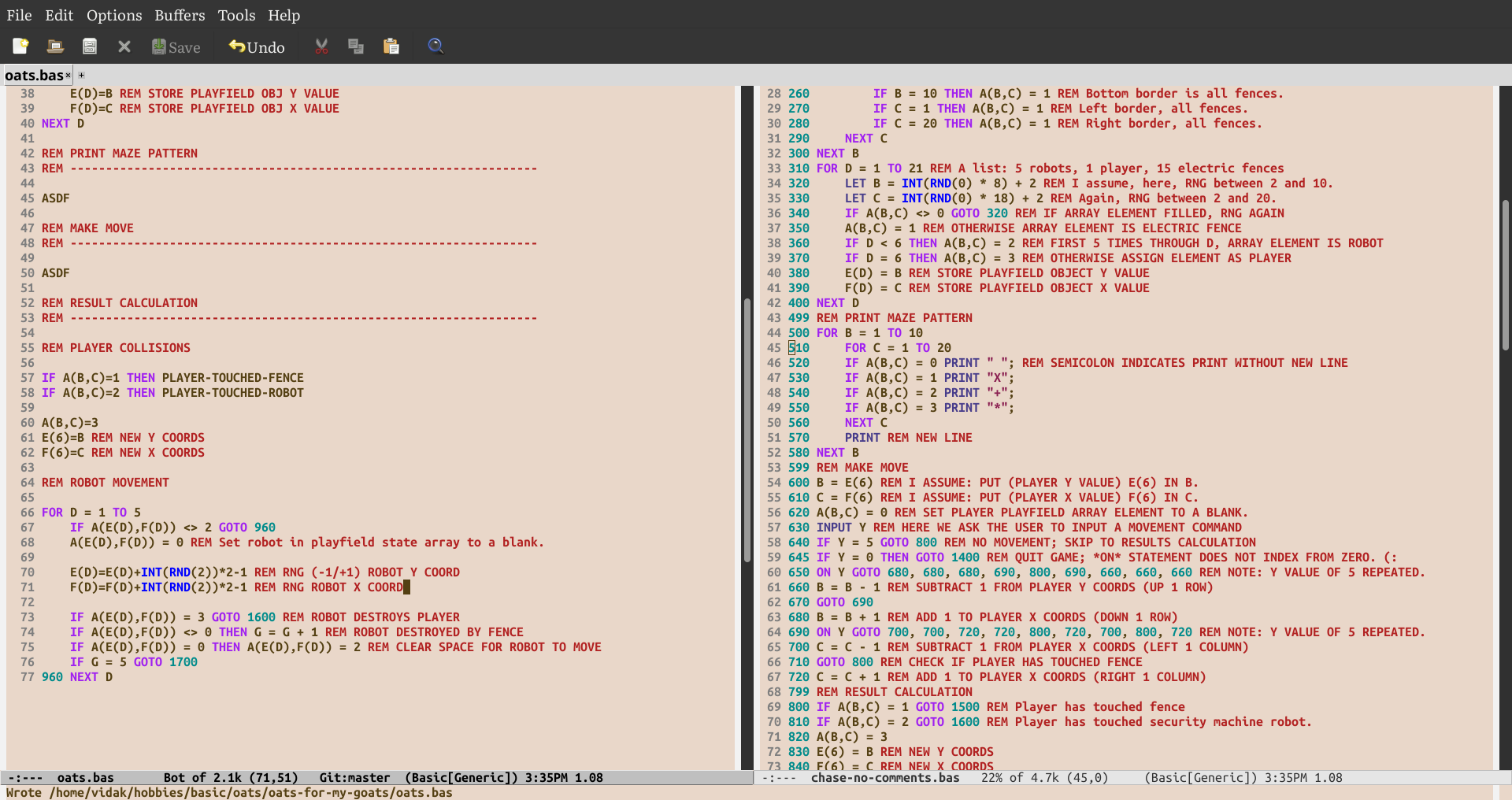
Task: Open the Help menu
Action: pos(283,15)
